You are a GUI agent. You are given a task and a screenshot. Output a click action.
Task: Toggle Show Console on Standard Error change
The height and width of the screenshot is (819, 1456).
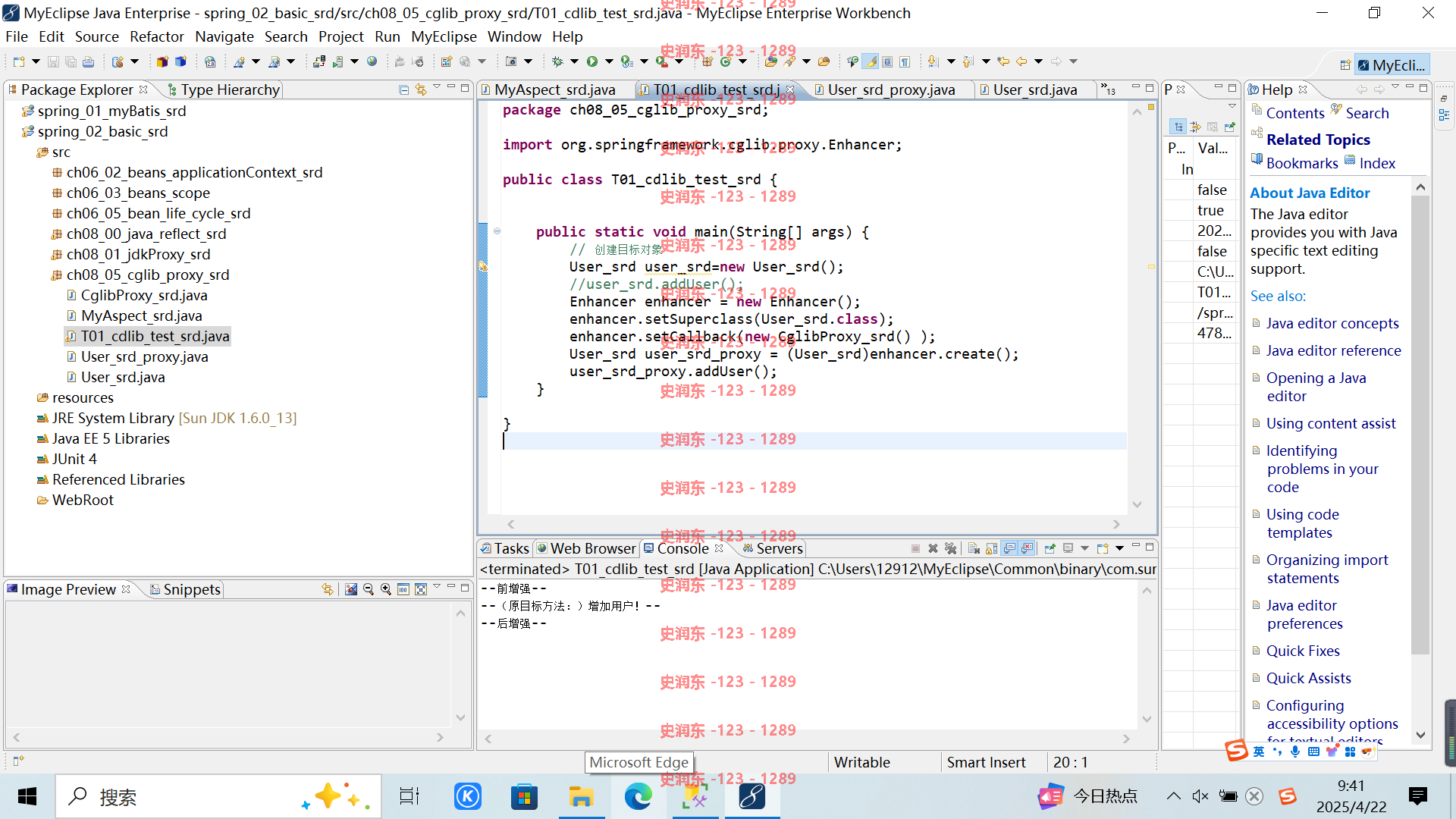(1028, 548)
